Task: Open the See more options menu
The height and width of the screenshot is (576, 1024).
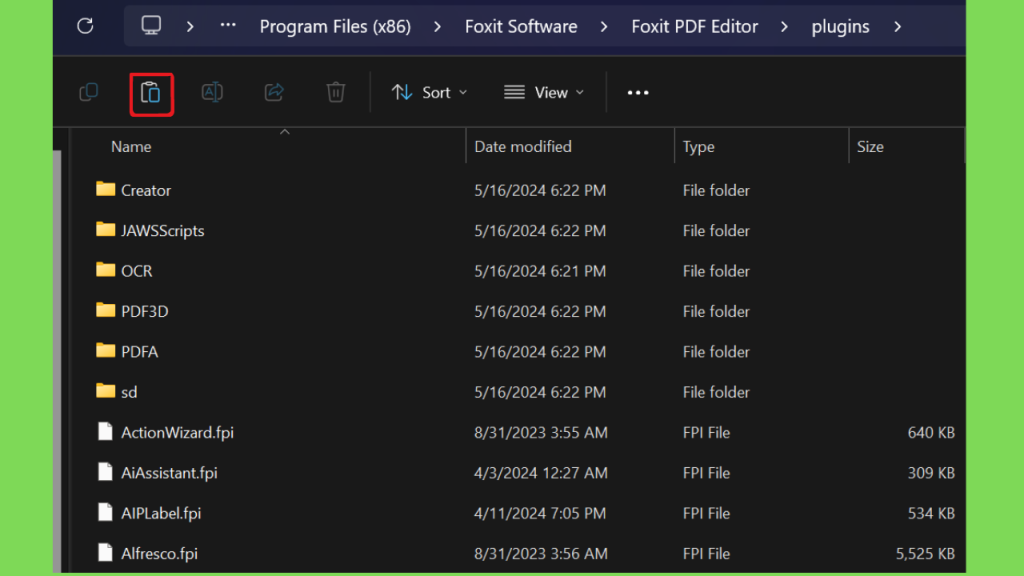Action: (x=638, y=93)
